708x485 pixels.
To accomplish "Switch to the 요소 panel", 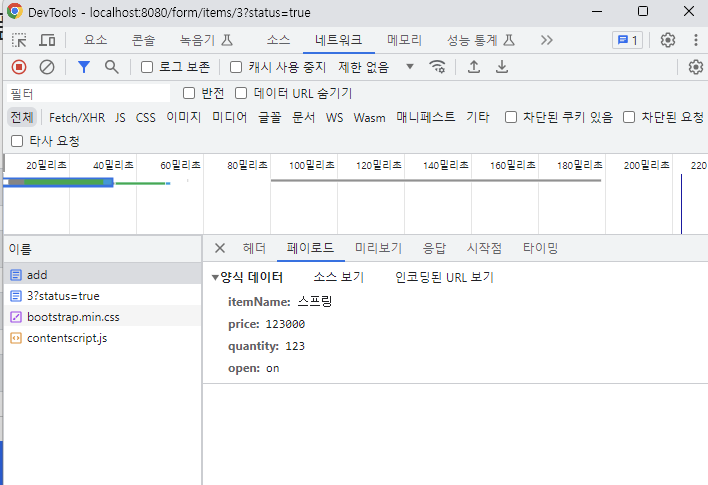I will [x=95, y=40].
